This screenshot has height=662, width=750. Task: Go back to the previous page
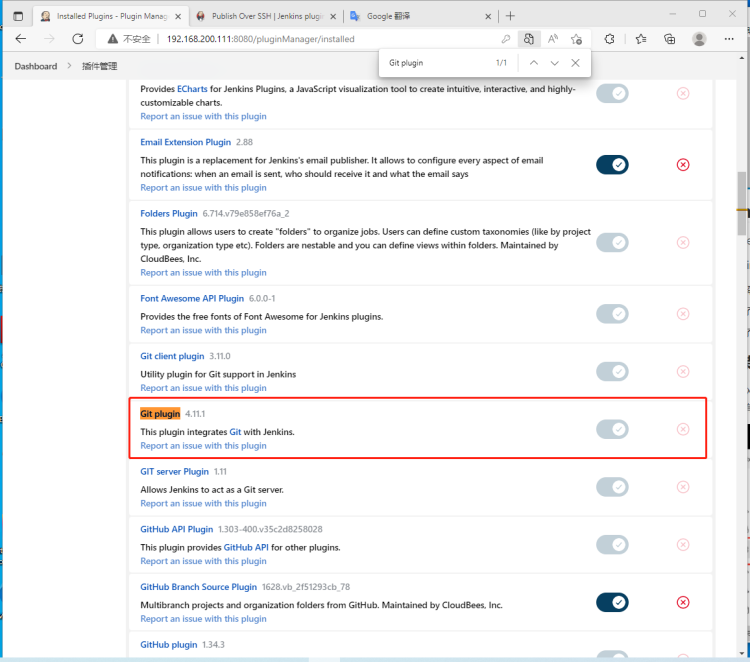coord(21,39)
